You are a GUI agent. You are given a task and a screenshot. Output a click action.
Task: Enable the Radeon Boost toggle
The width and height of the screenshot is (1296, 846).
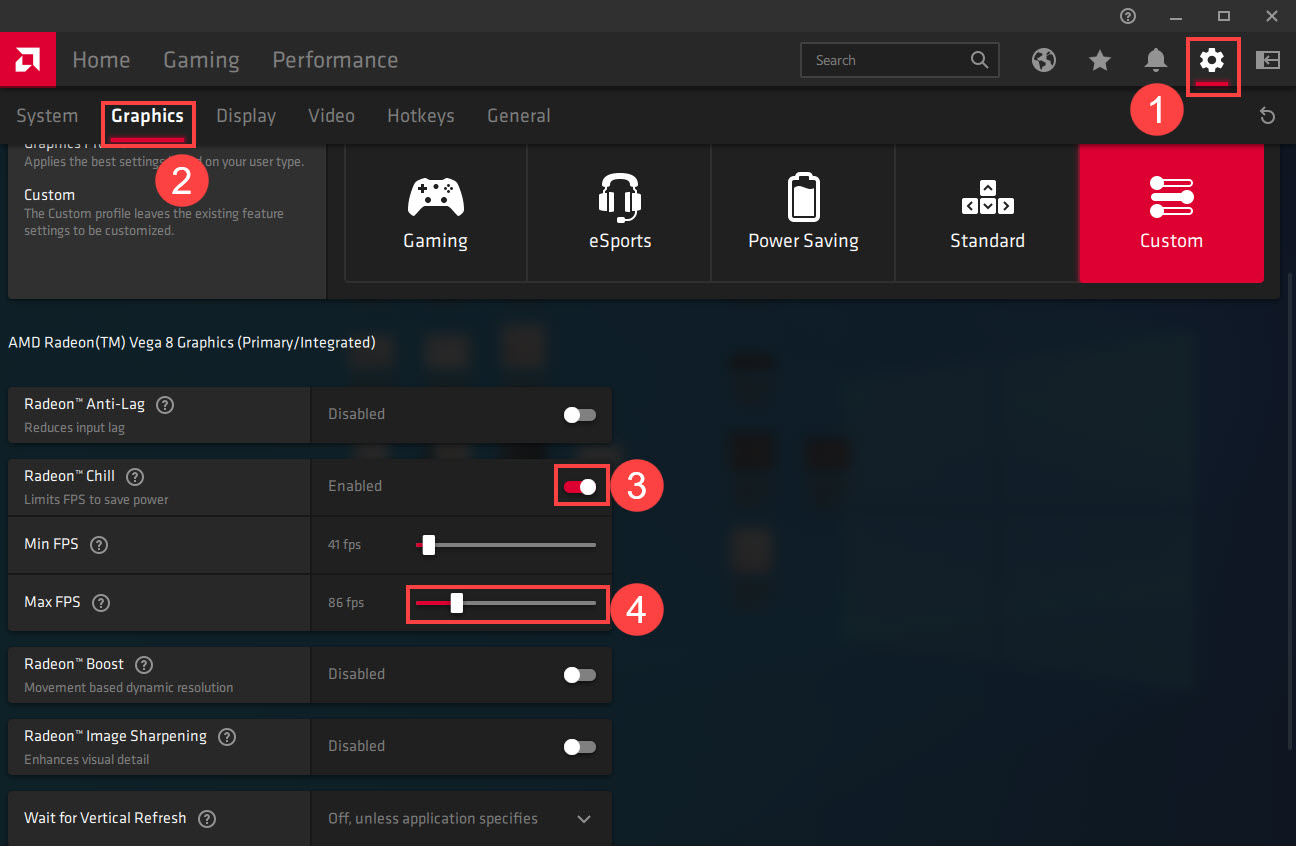pyautogui.click(x=580, y=674)
